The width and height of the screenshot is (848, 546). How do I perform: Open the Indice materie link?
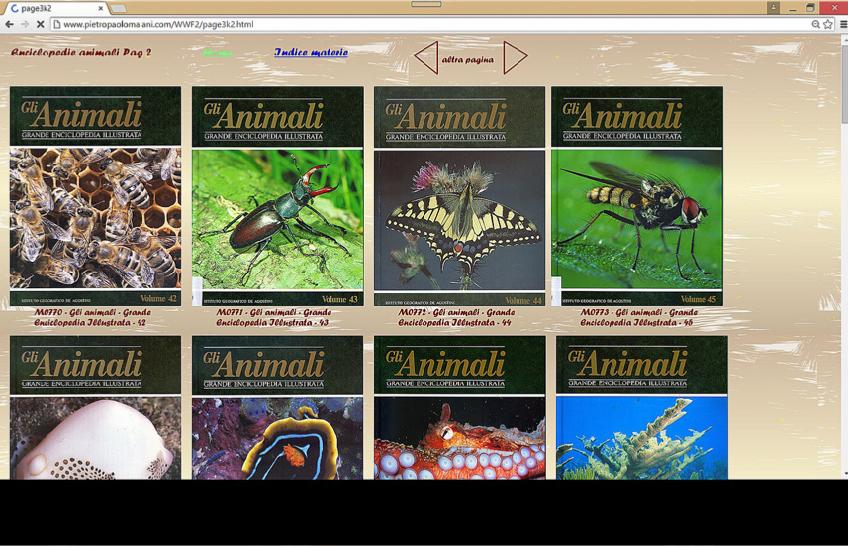(311, 52)
